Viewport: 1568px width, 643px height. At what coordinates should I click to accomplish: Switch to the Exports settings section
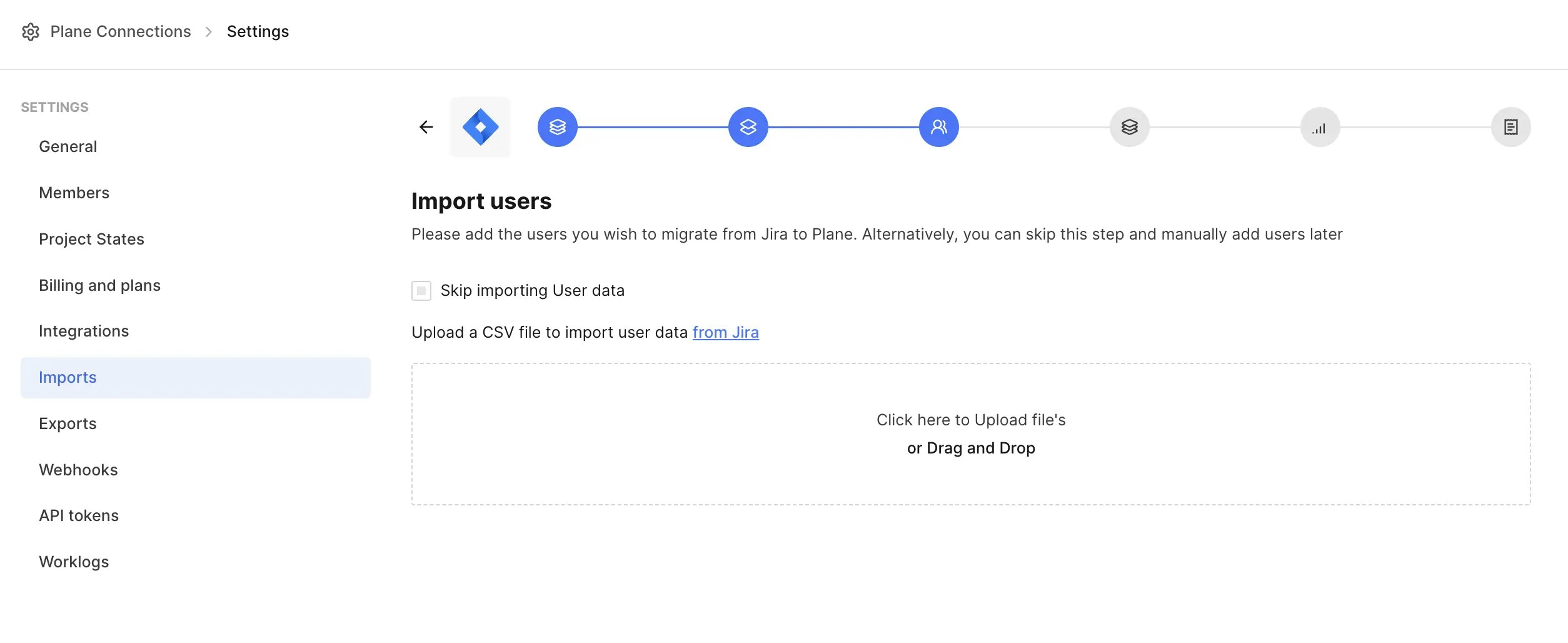pos(68,423)
